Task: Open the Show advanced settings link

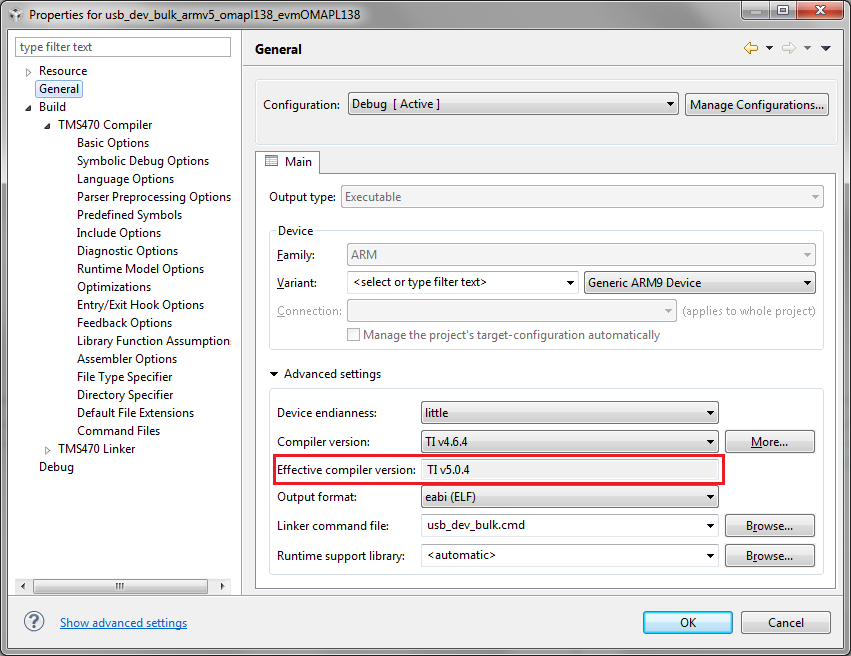Action: pyautogui.click(x=123, y=622)
